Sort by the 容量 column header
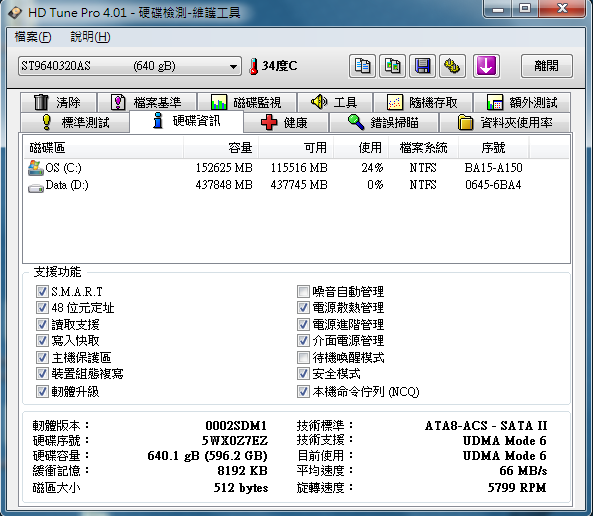Image resolution: width=593 pixels, height=516 pixels. pos(221,148)
